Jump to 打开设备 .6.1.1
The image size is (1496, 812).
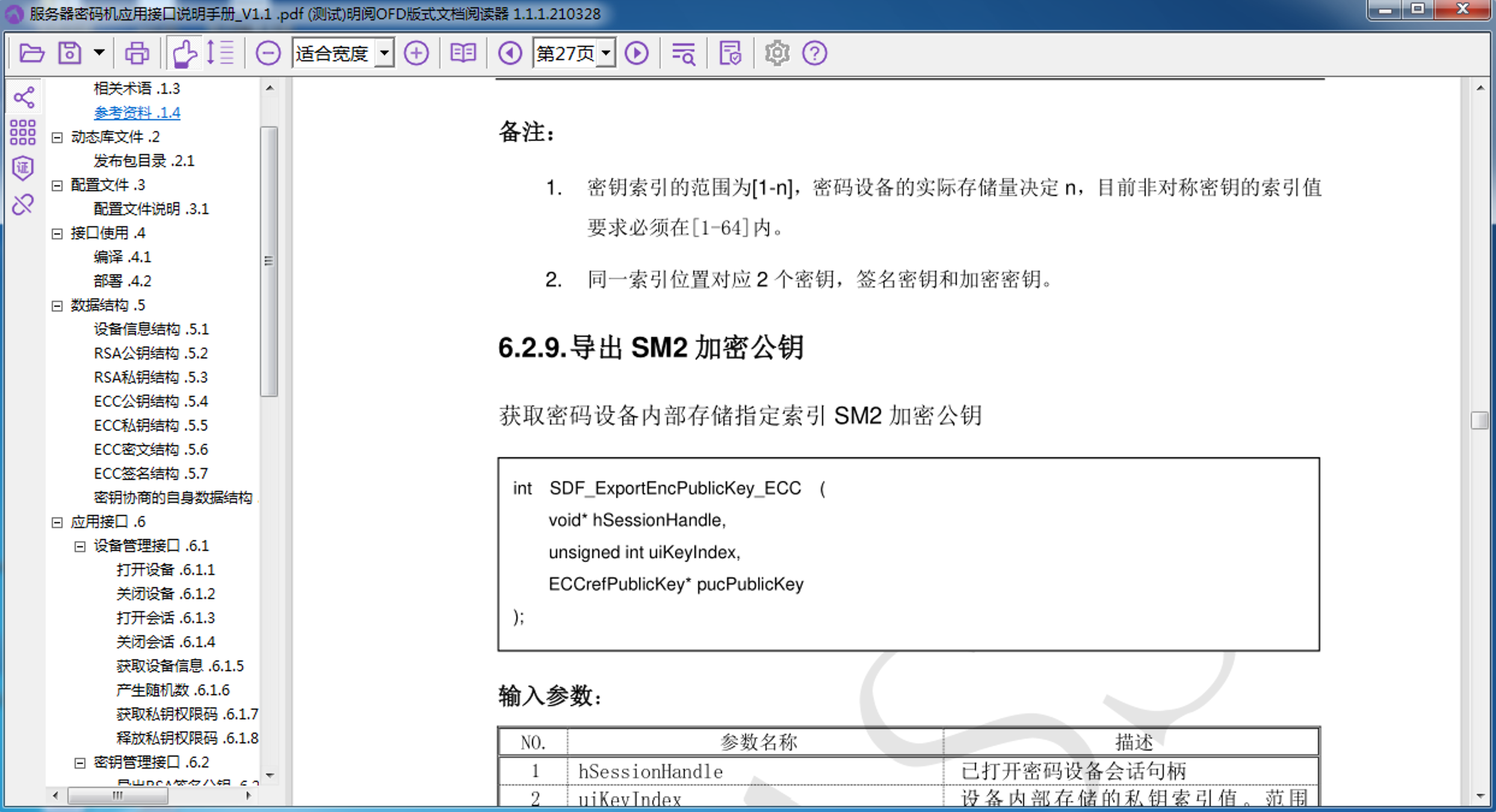pyautogui.click(x=165, y=570)
